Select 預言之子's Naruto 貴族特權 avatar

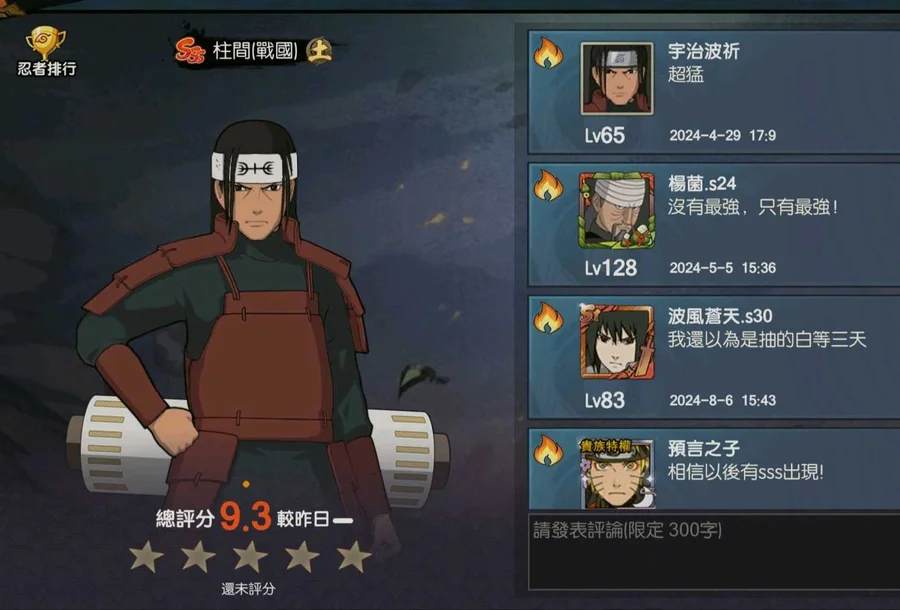point(617,473)
